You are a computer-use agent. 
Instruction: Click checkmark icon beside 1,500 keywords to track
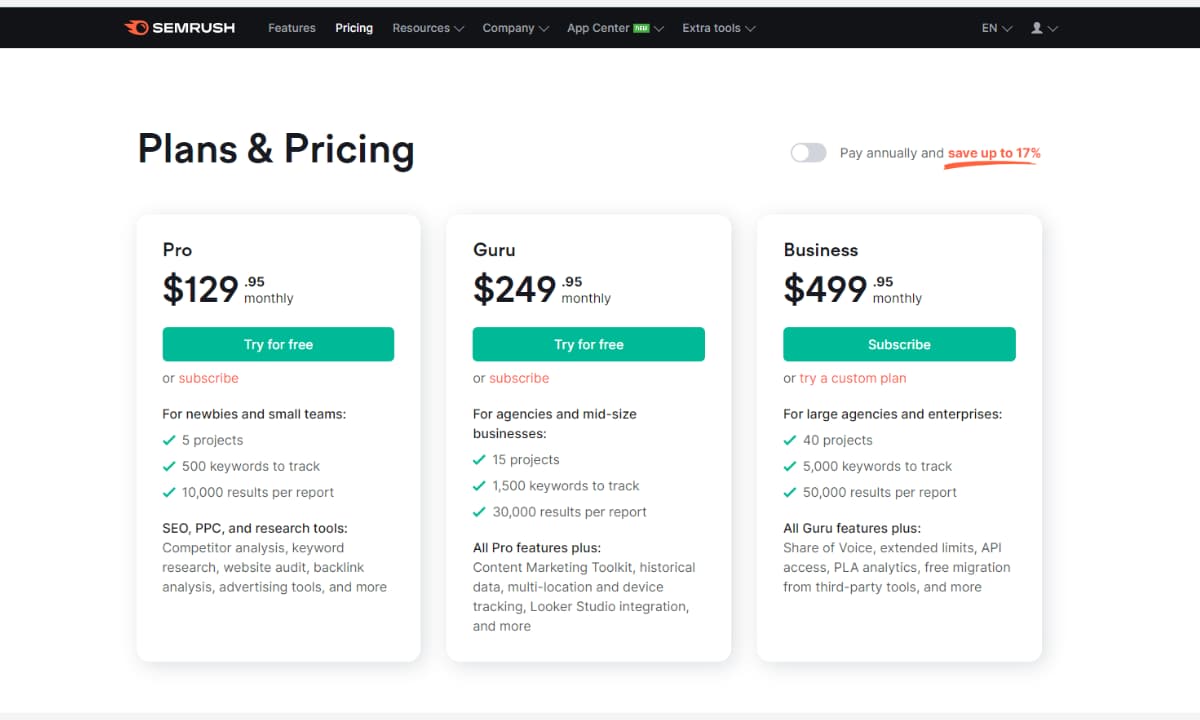tap(479, 486)
